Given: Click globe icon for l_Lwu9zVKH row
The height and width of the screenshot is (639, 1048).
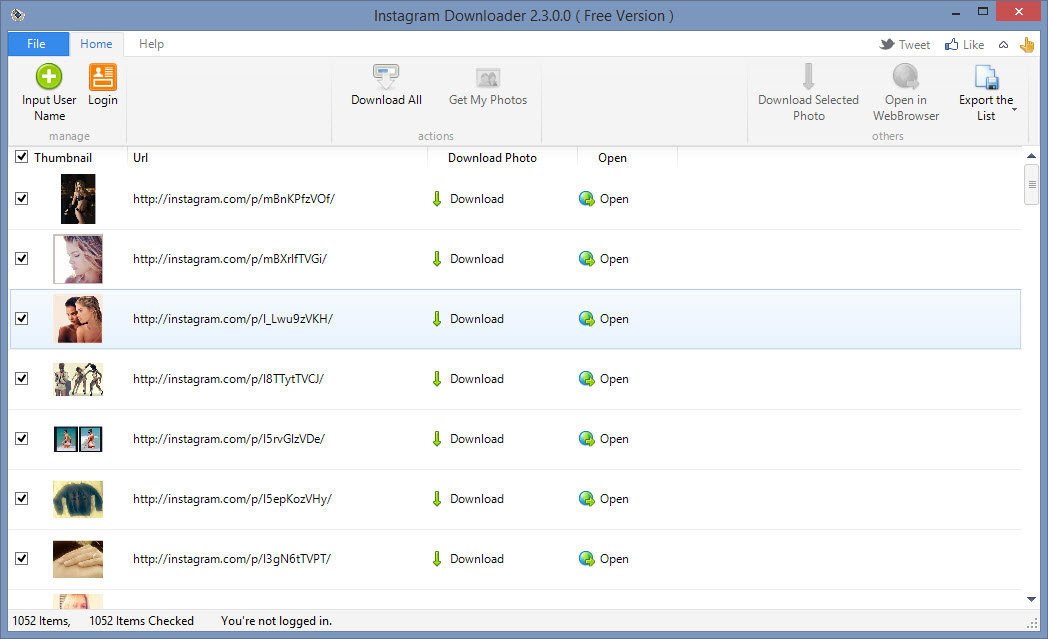Looking at the screenshot, I should pyautogui.click(x=586, y=319).
